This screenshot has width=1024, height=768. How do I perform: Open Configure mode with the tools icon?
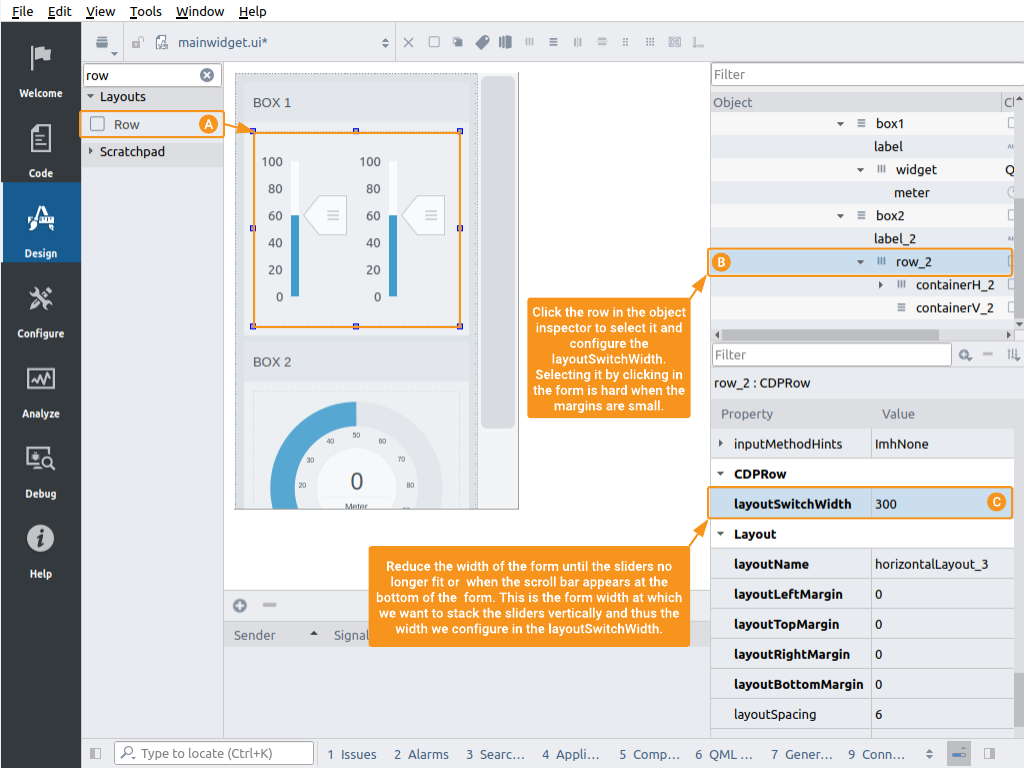(40, 309)
